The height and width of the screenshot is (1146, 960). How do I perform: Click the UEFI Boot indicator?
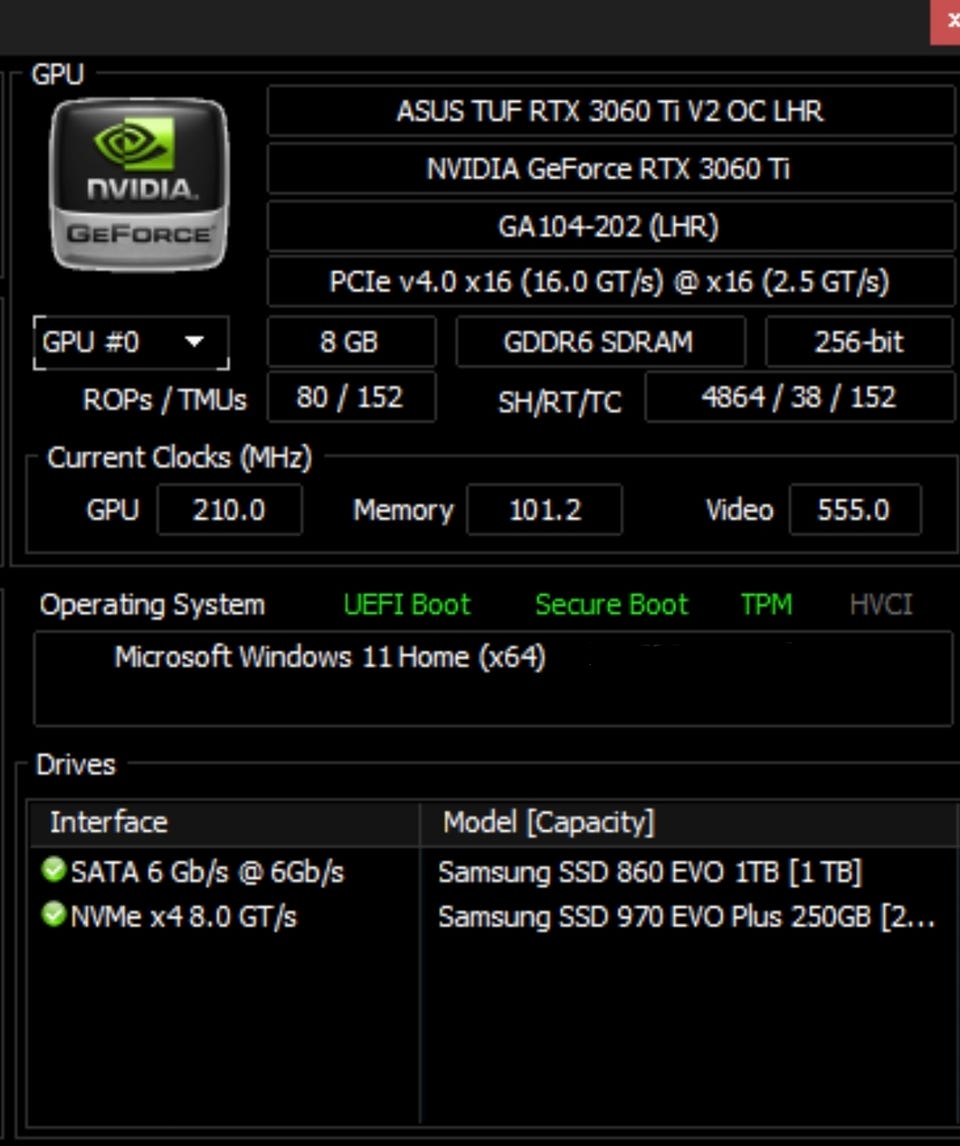(x=406, y=605)
